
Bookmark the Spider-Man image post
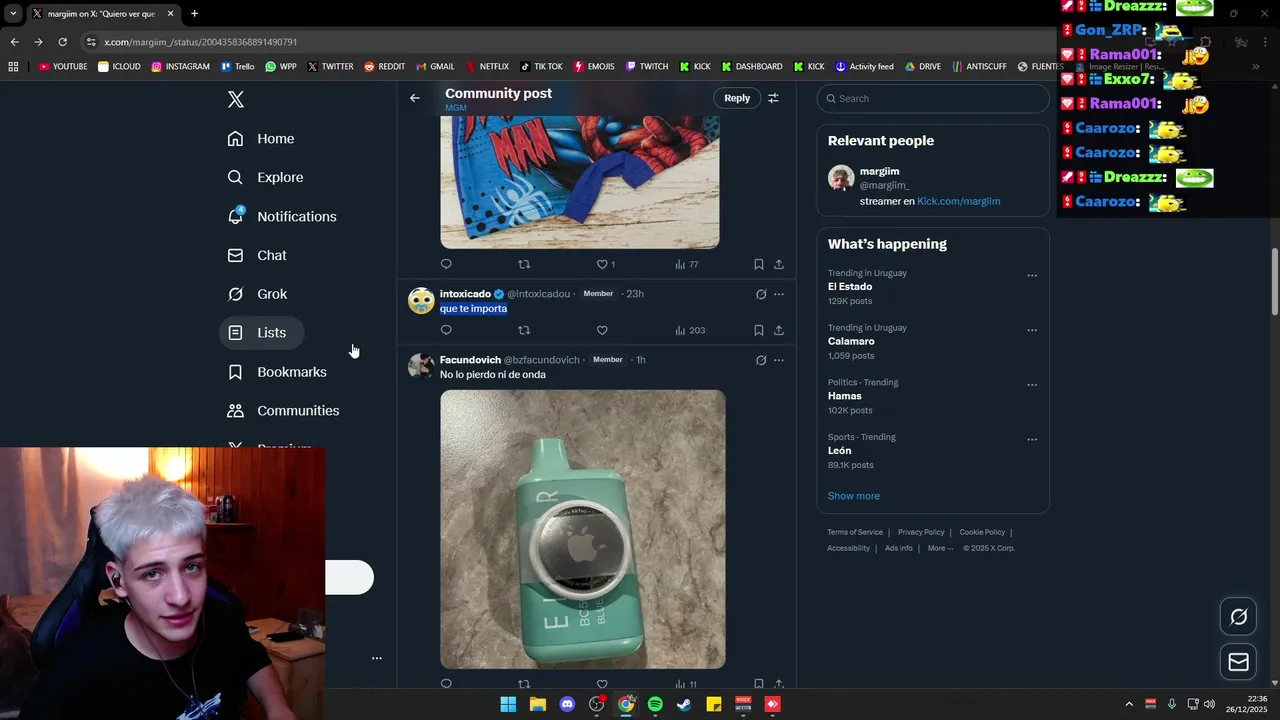click(x=758, y=264)
